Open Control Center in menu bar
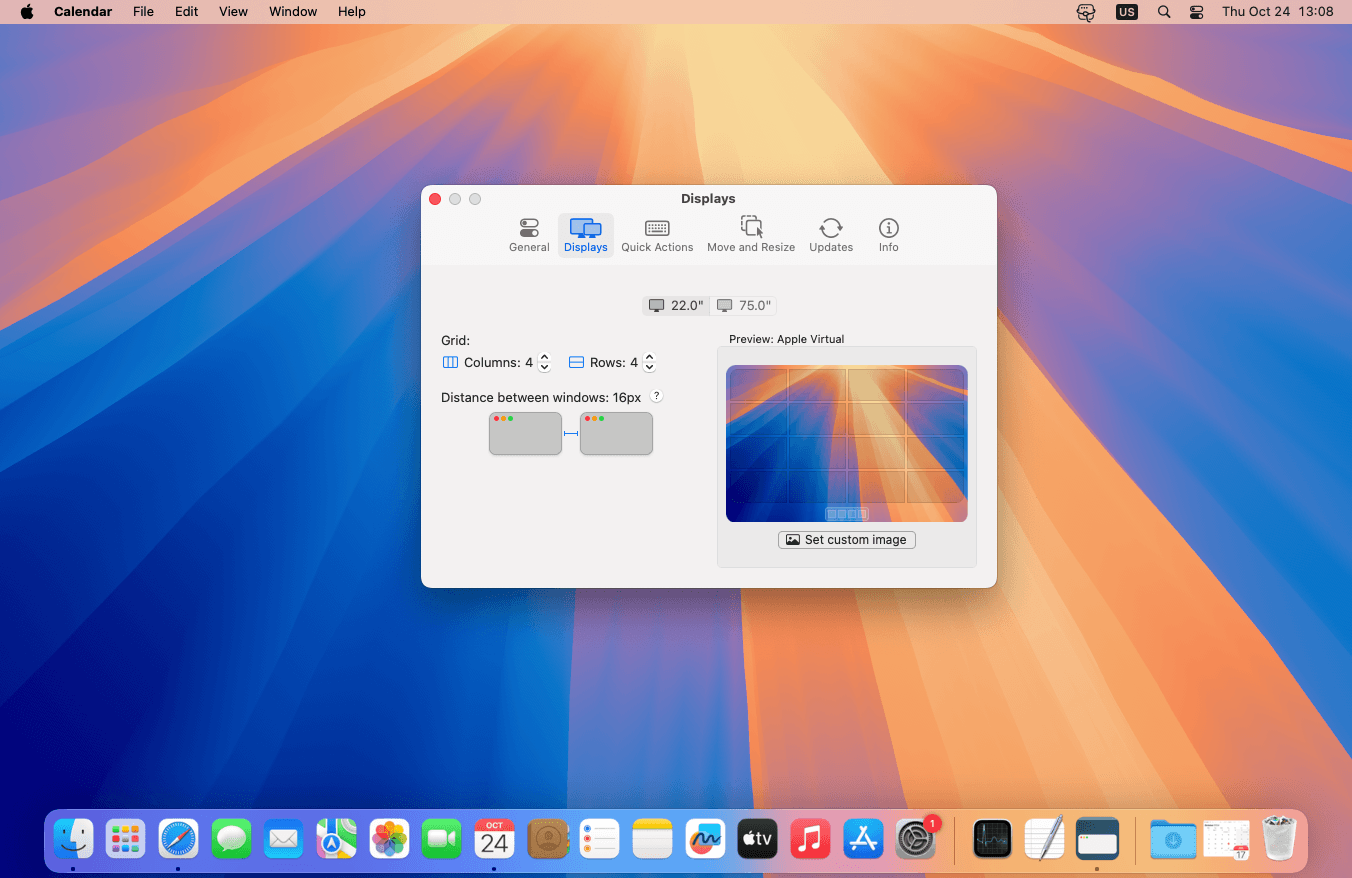Image resolution: width=1352 pixels, height=878 pixels. click(1197, 12)
